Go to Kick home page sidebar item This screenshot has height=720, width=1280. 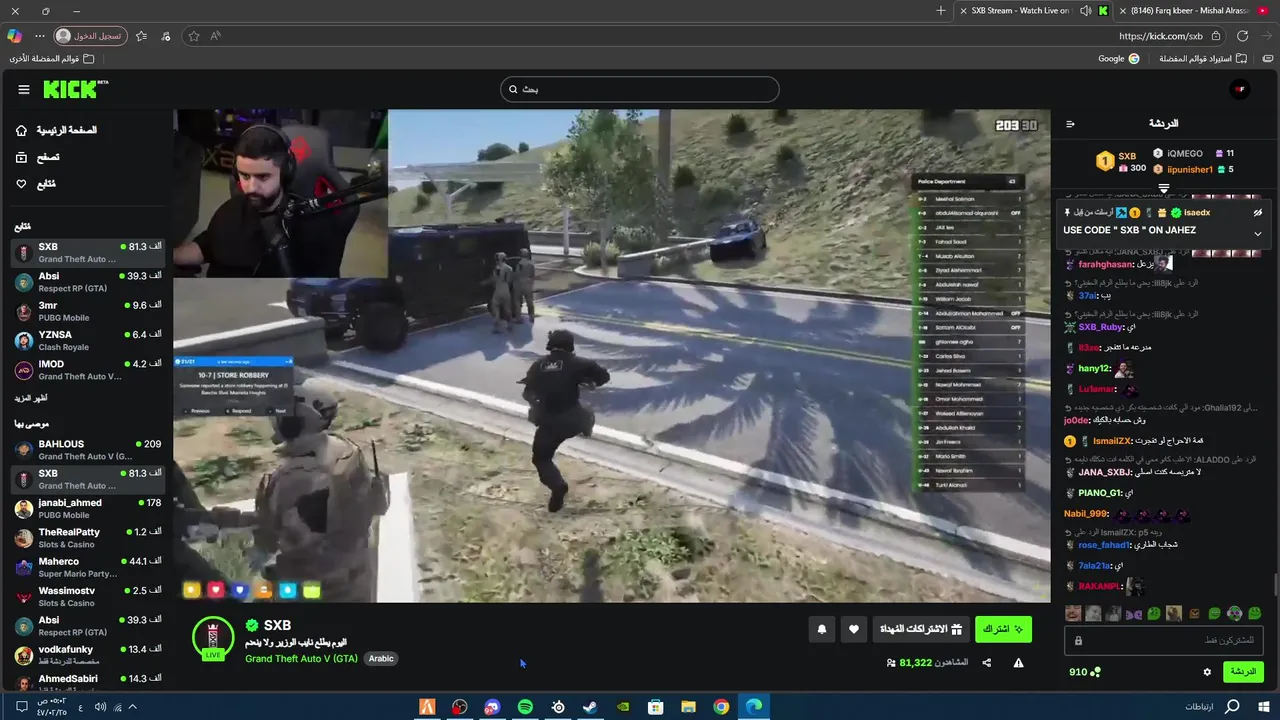pyautogui.click(x=58, y=130)
